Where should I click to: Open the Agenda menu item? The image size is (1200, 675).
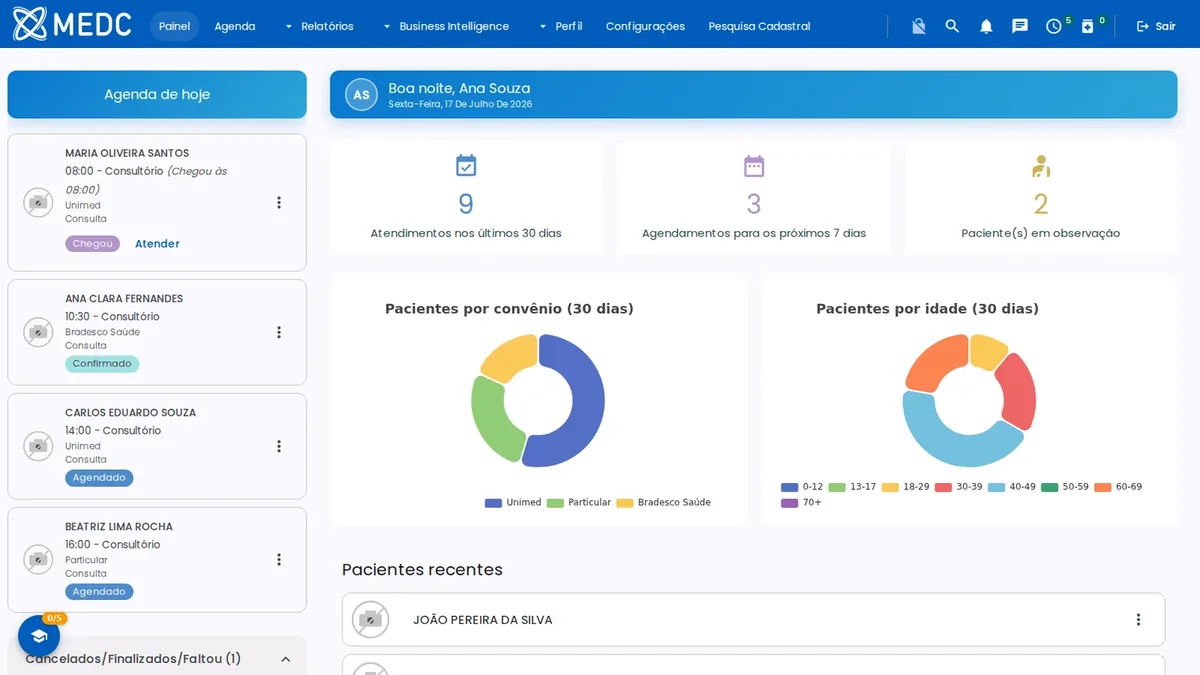[x=235, y=26]
